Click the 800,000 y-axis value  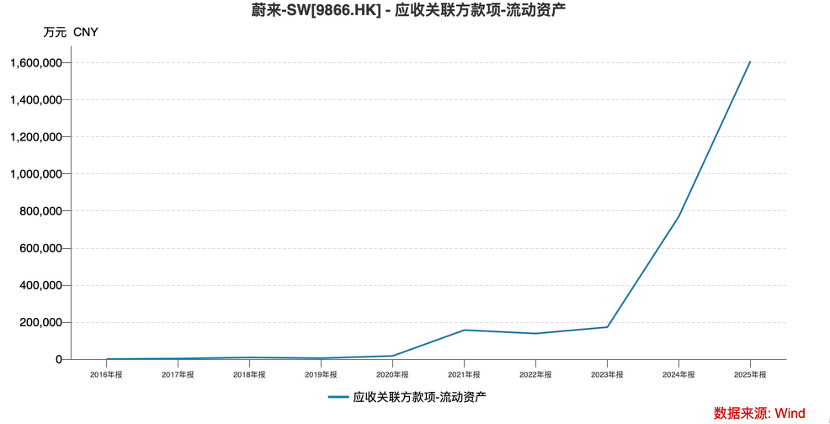tap(40, 211)
